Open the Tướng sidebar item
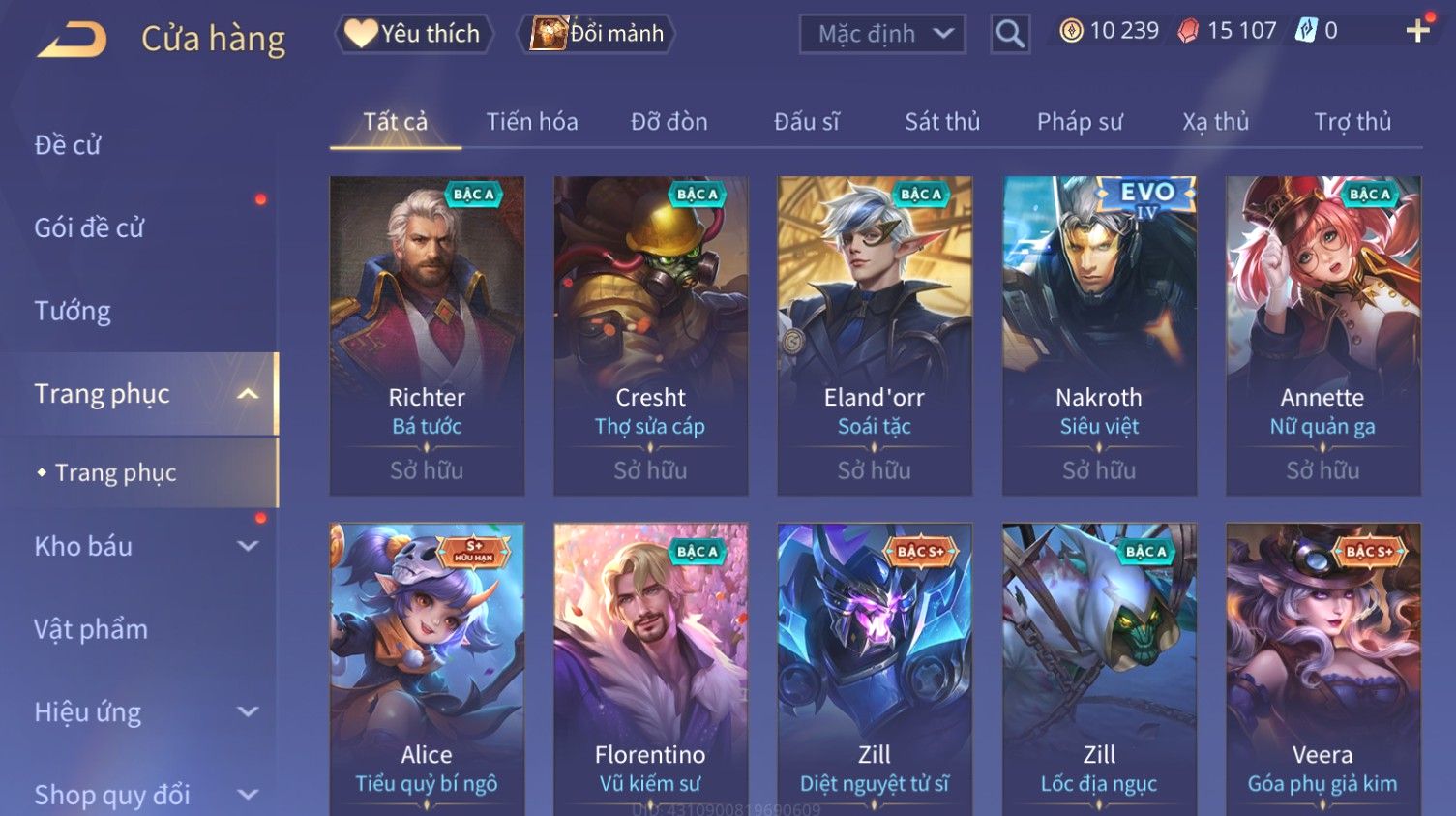The height and width of the screenshot is (816, 1456). [x=73, y=311]
